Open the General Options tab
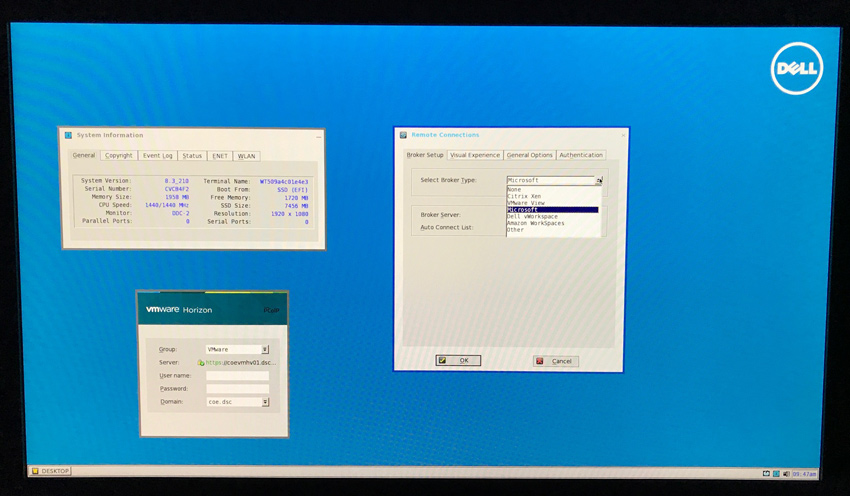850x496 pixels. tap(530, 155)
